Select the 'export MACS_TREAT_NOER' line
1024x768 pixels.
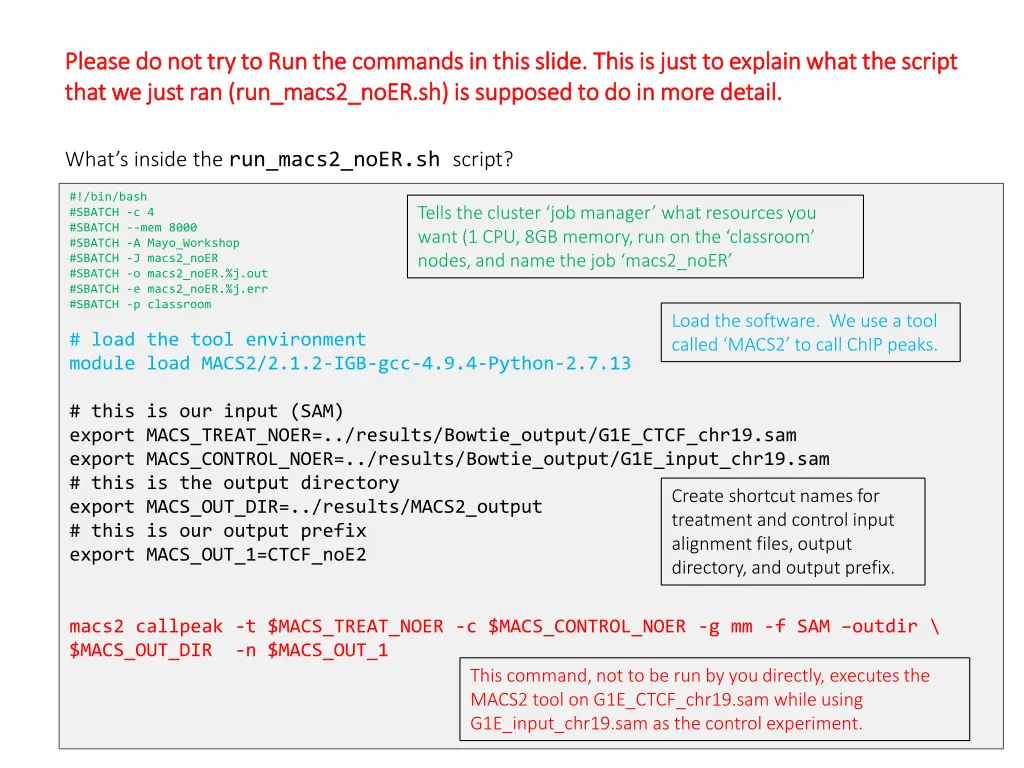tap(432, 435)
